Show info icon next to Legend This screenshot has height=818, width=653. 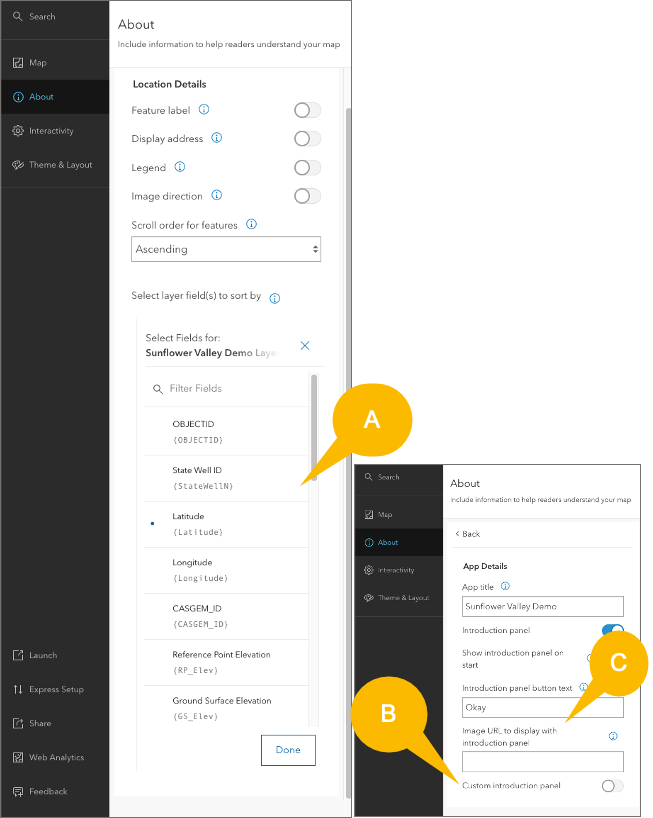[180, 166]
